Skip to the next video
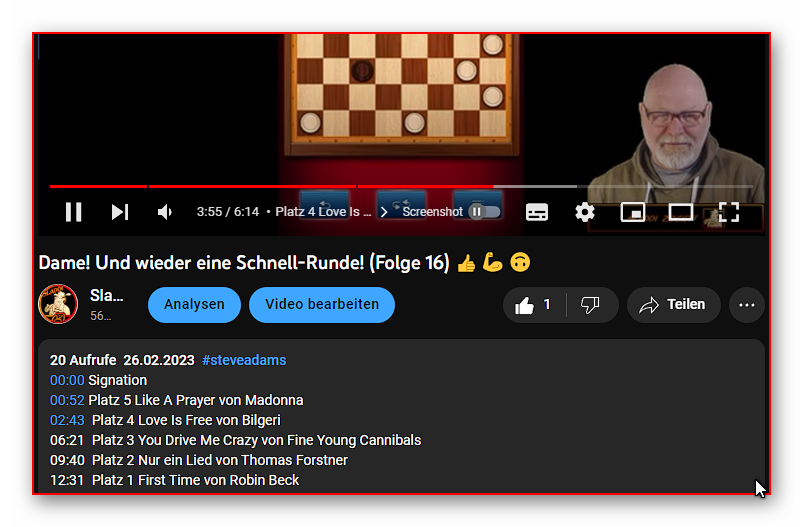The image size is (803, 527). click(x=120, y=212)
